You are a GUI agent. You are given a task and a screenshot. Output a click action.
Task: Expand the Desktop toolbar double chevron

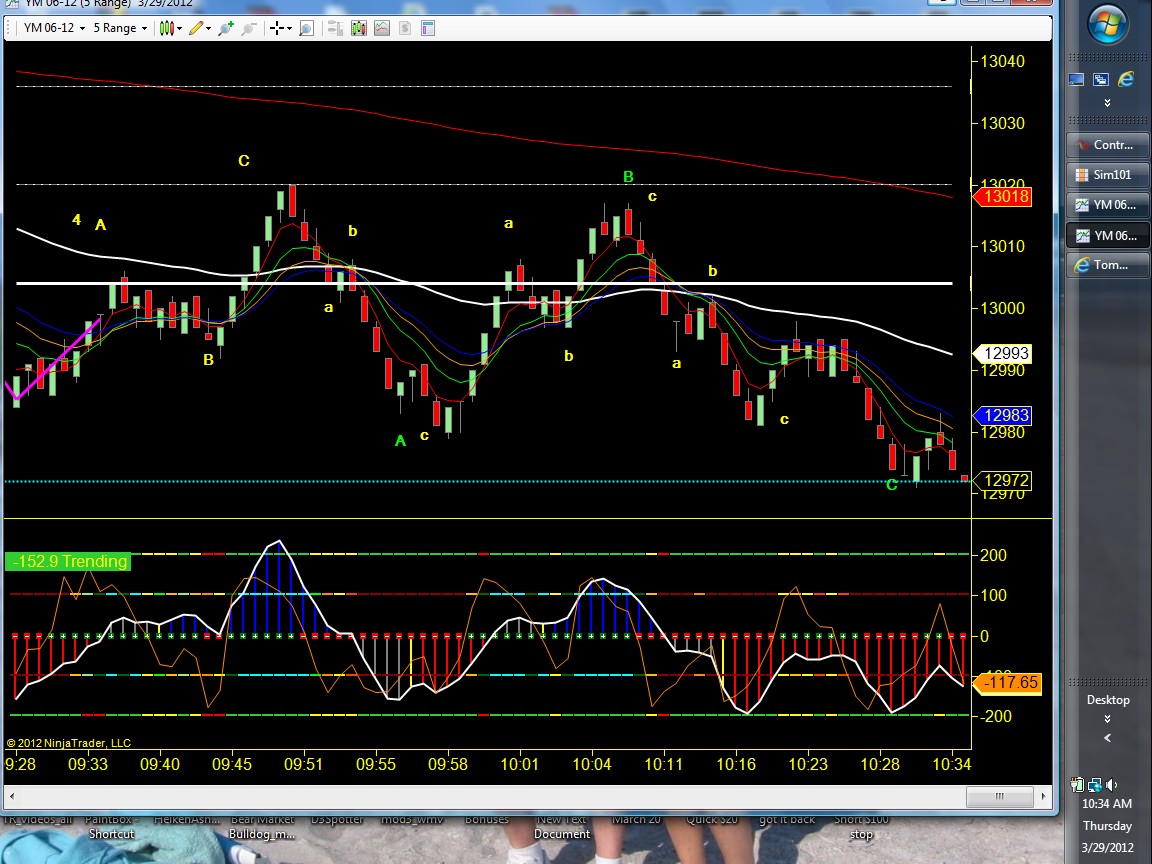1107,719
